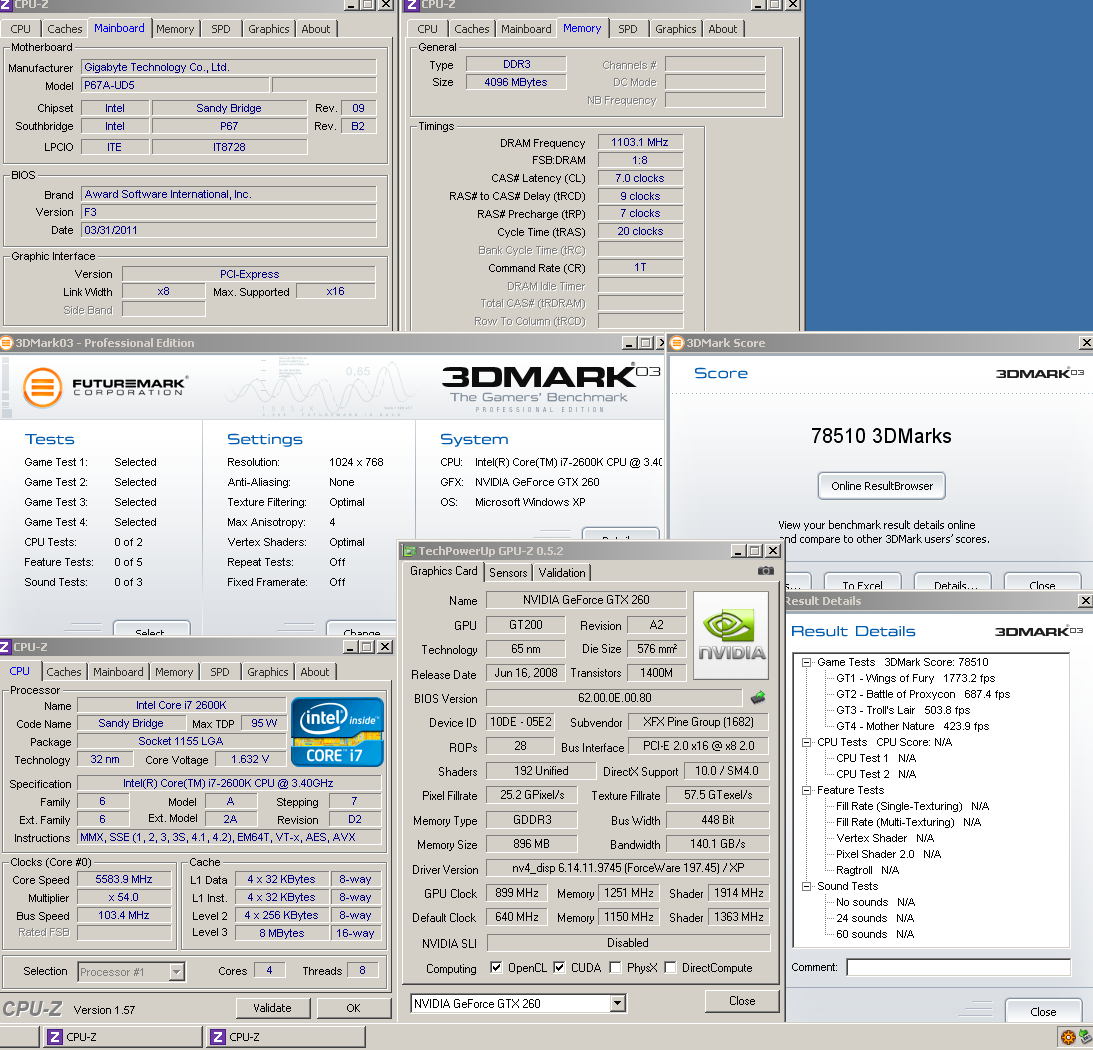
Task: Select CPU Test 1 row in Result Details
Action: (876, 759)
